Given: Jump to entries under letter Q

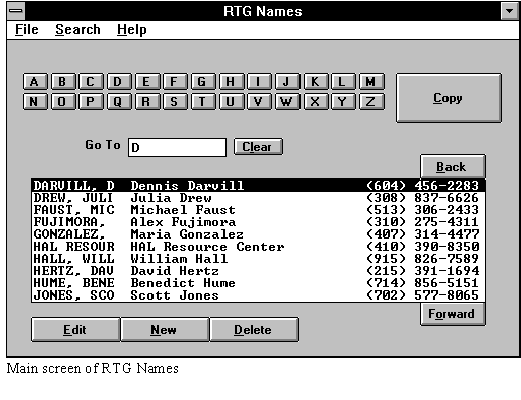Looking at the screenshot, I should click(x=119, y=102).
